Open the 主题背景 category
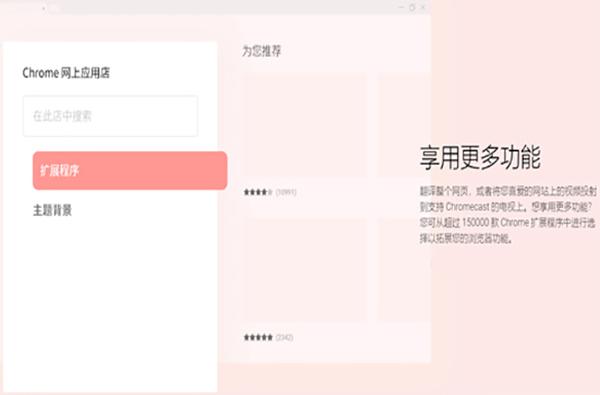Image resolution: width=600 pixels, height=395 pixels. 52,210
